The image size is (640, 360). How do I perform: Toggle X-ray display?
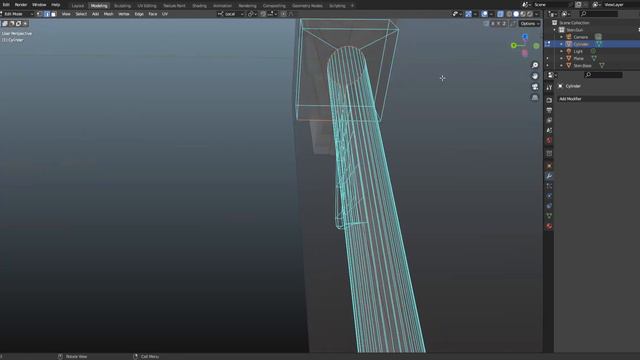pos(500,14)
